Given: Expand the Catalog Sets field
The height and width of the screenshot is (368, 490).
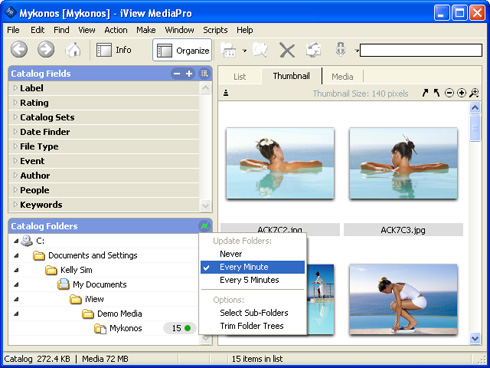Looking at the screenshot, I should coord(15,117).
